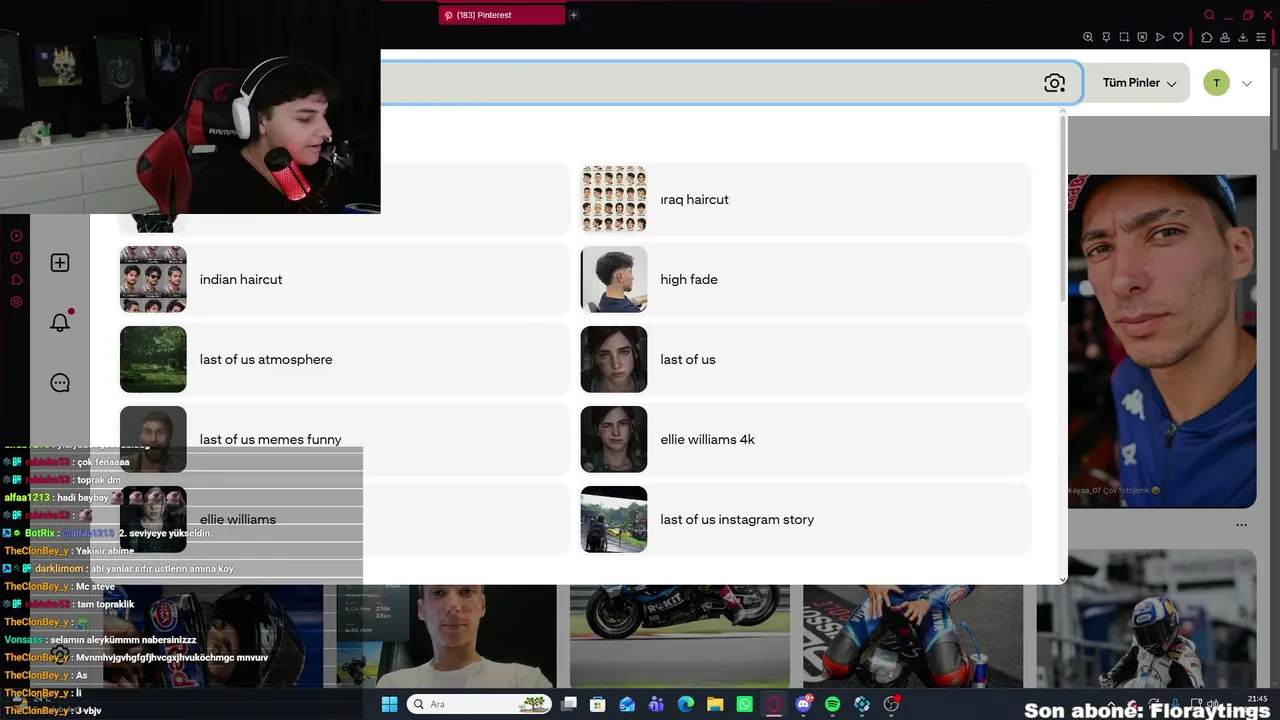This screenshot has width=1280, height=720.
Task: Switch to the (183) Pinterest tab
Action: point(504,15)
